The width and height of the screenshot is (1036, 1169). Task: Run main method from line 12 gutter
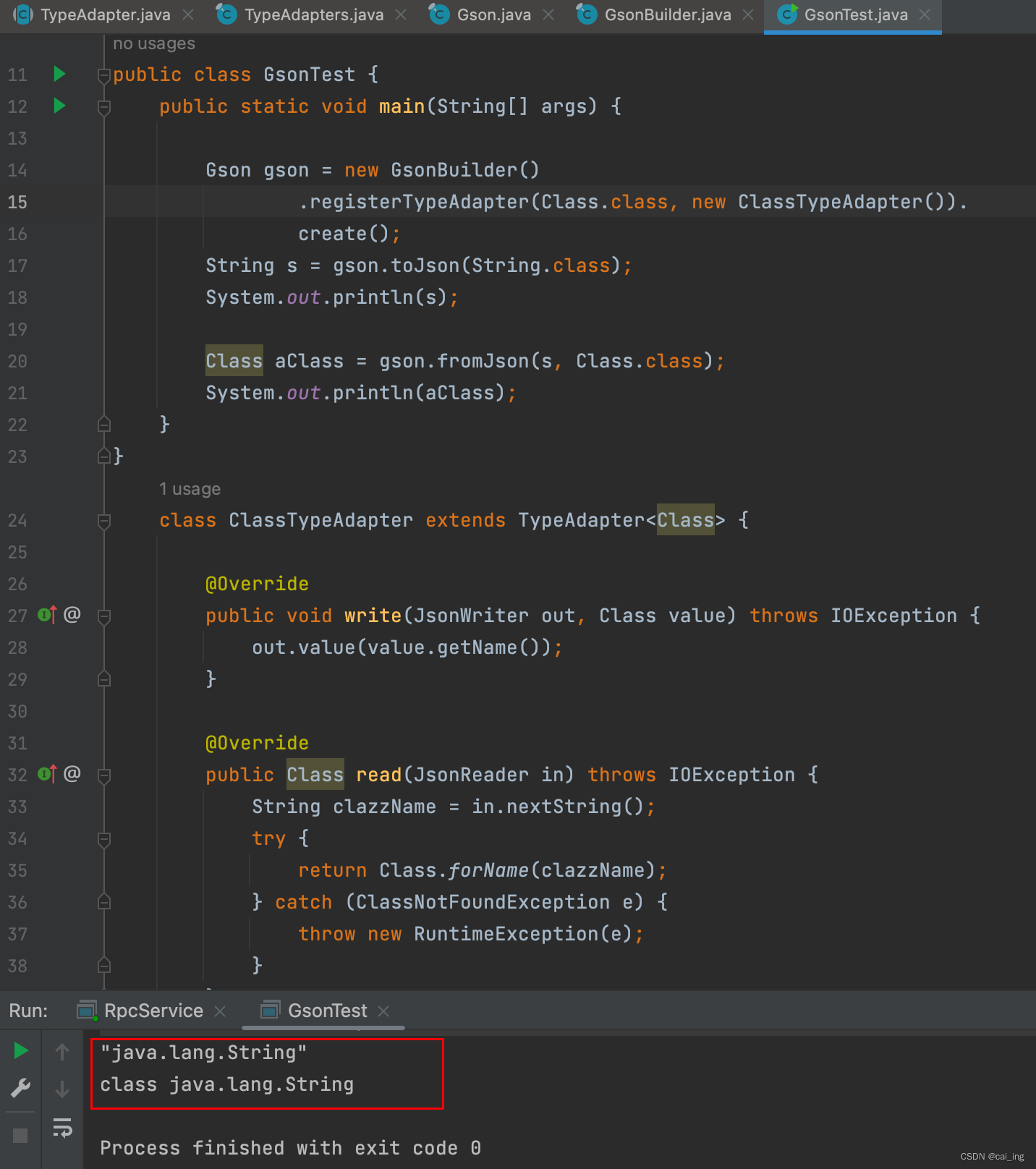click(59, 106)
